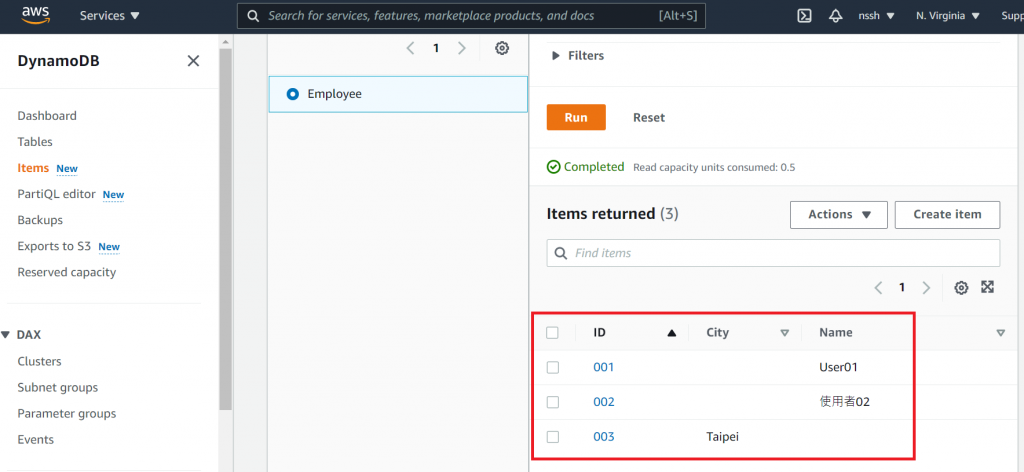Collapse the DAX section
The image size is (1024, 472).
click(x=6, y=335)
